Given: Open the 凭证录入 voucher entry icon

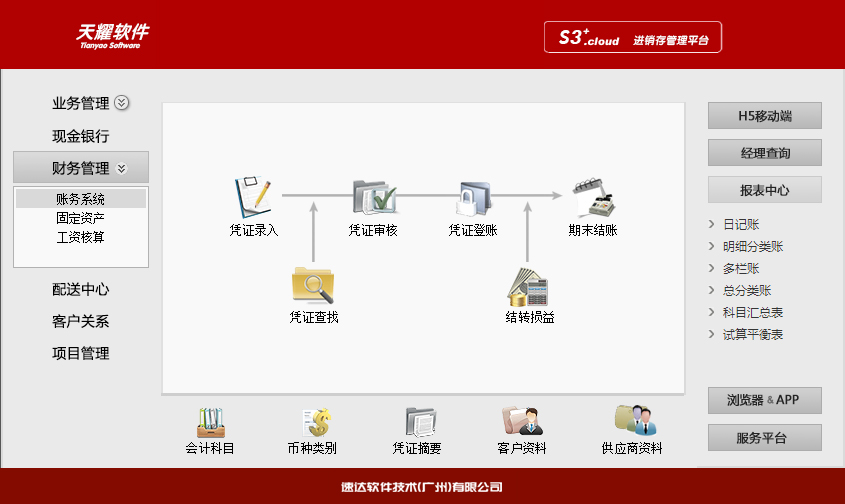Looking at the screenshot, I should pyautogui.click(x=253, y=197).
